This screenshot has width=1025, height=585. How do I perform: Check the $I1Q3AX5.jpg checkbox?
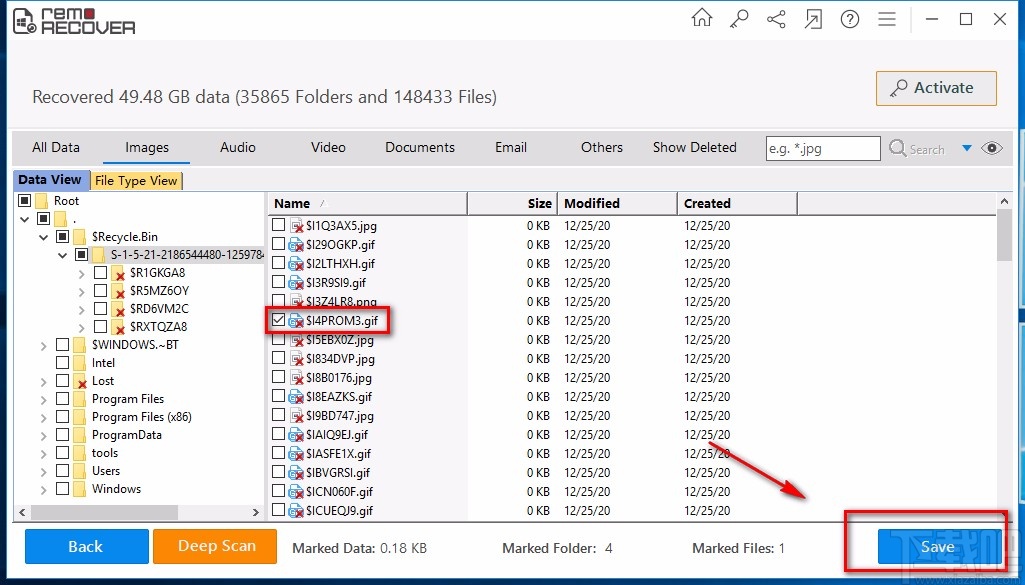tap(277, 225)
